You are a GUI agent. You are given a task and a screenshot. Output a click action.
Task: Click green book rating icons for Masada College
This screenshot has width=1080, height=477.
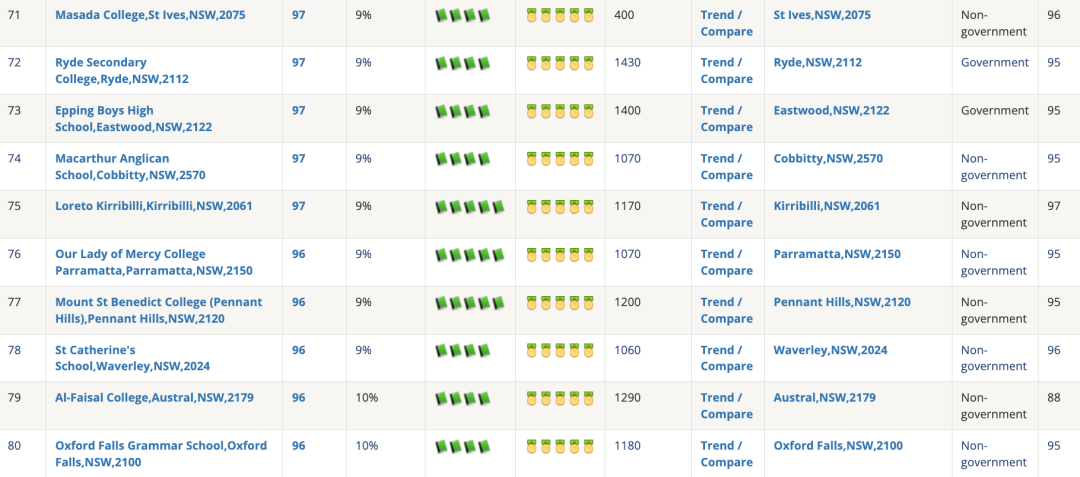point(463,15)
